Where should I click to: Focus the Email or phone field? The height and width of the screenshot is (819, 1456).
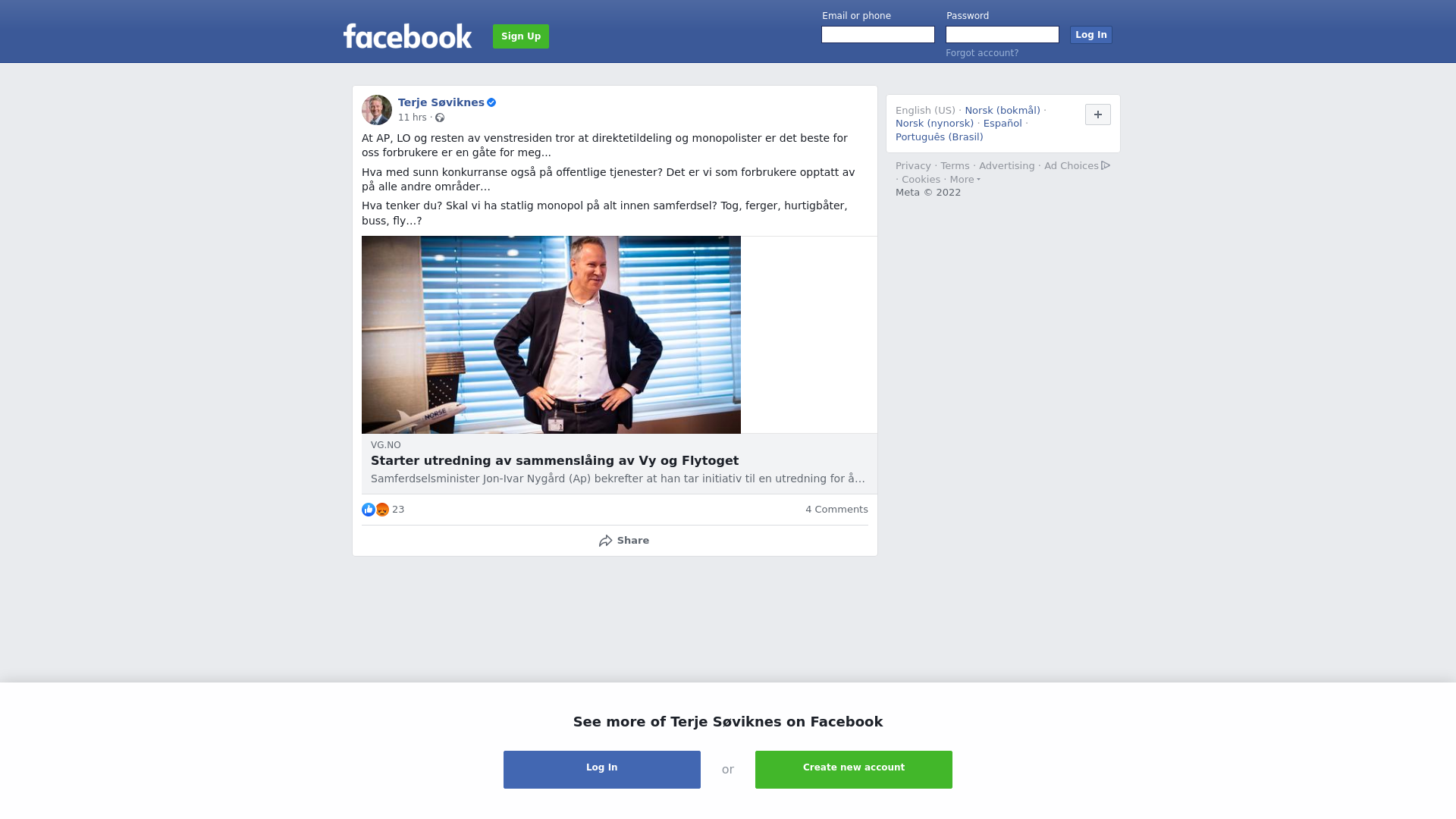coord(878,35)
